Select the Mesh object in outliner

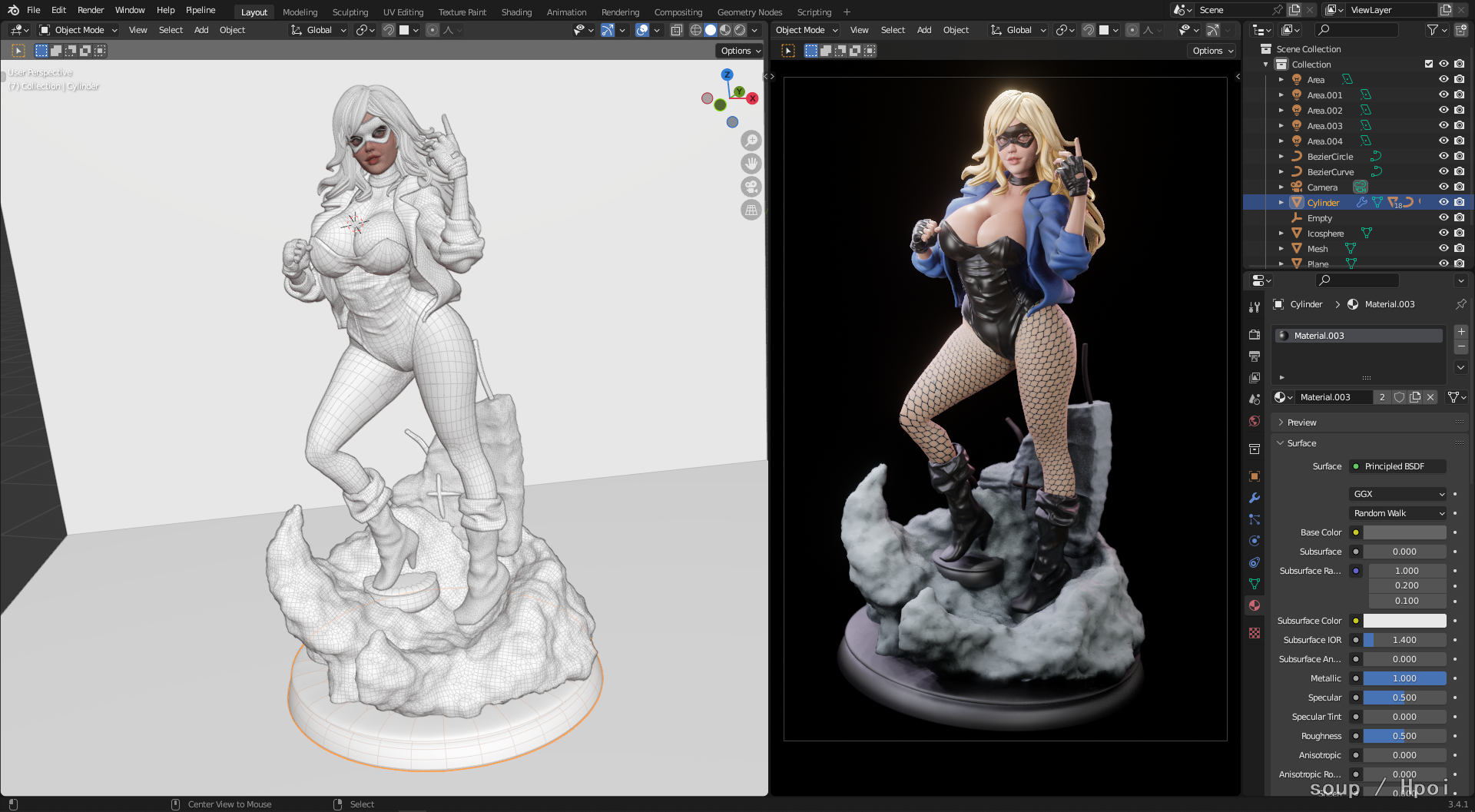click(x=1318, y=248)
